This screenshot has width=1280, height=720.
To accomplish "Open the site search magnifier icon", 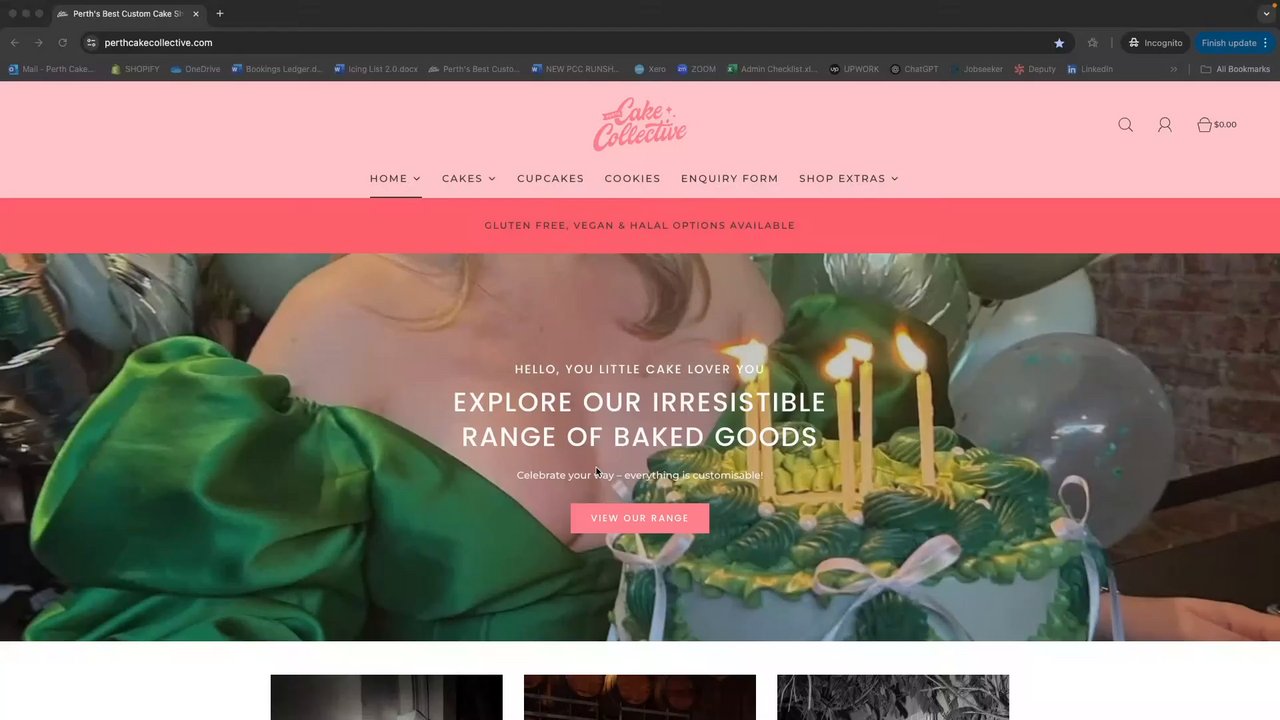I will [x=1125, y=125].
